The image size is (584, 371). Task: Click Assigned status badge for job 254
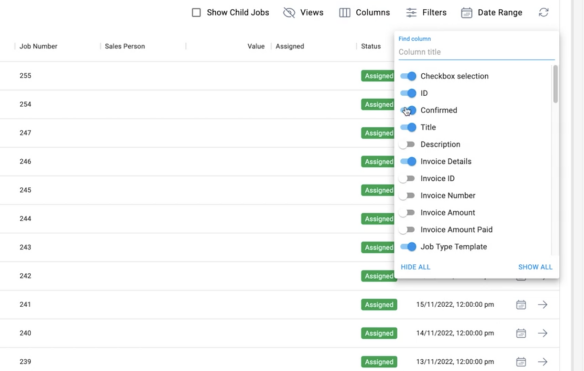(378, 105)
